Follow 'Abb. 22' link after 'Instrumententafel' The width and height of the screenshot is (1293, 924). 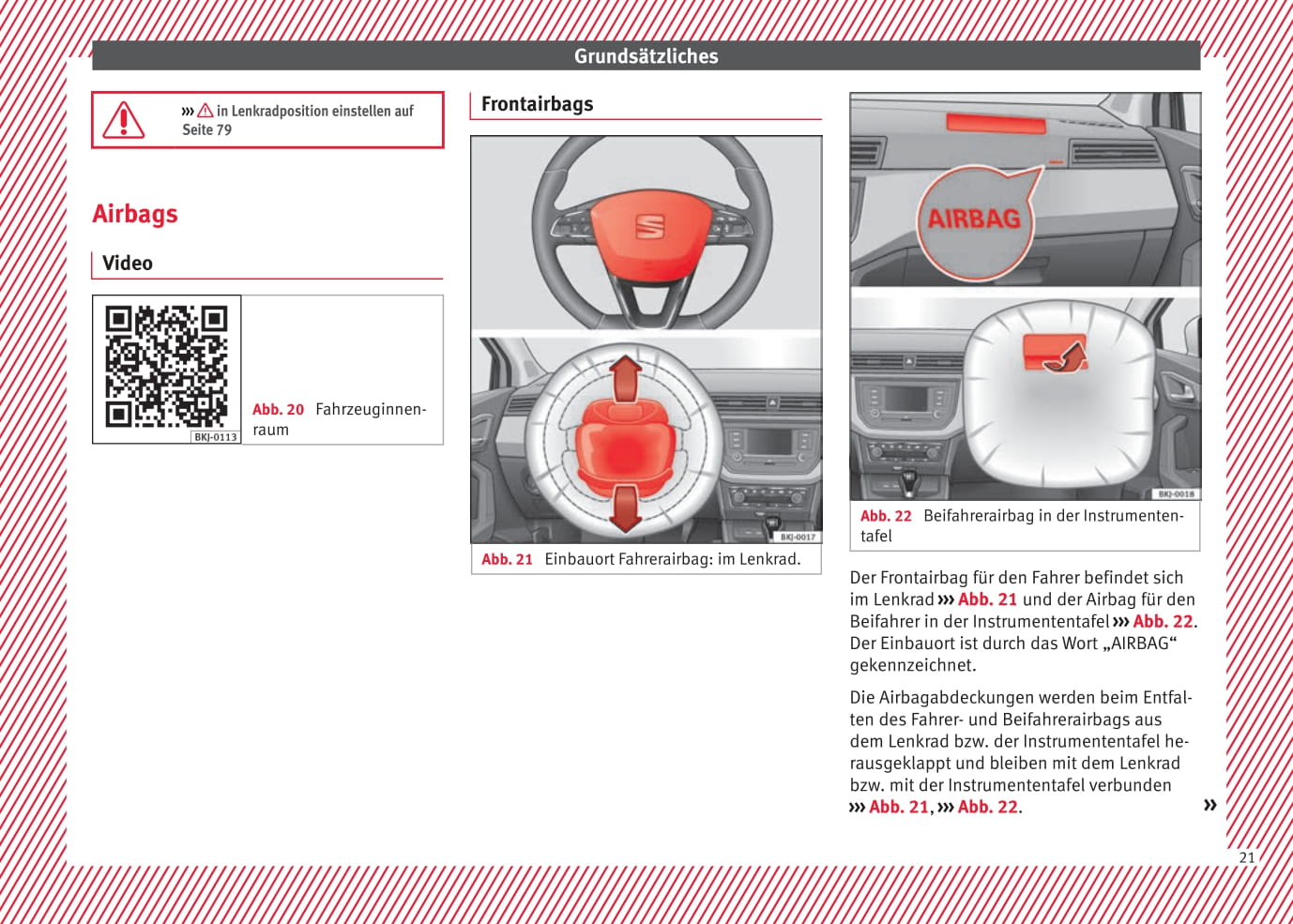pyautogui.click(x=1162, y=621)
